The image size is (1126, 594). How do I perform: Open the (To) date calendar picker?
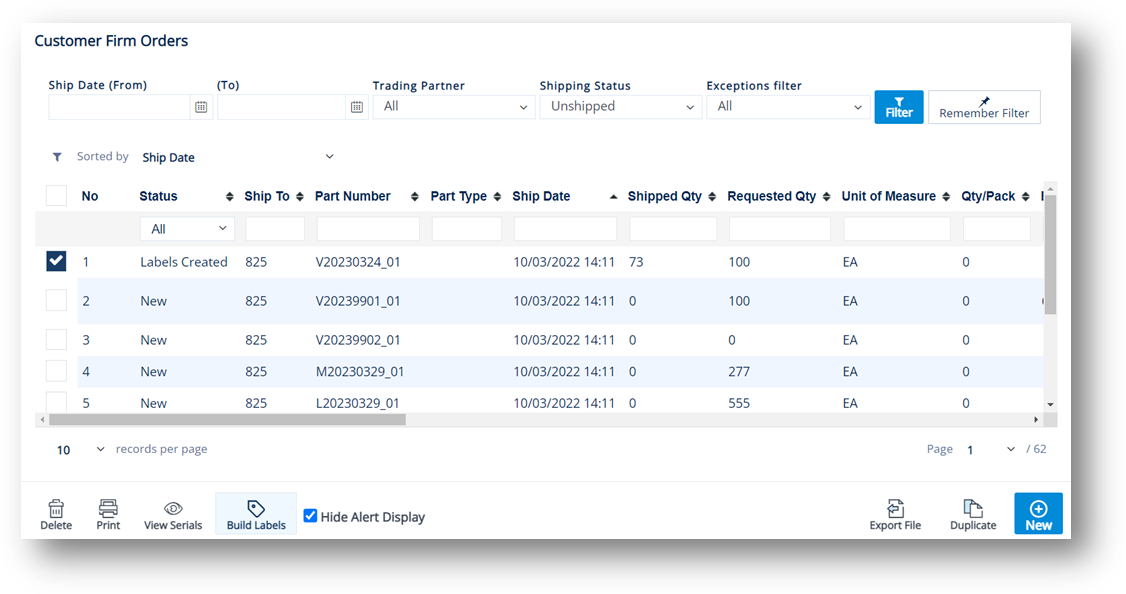tap(357, 107)
